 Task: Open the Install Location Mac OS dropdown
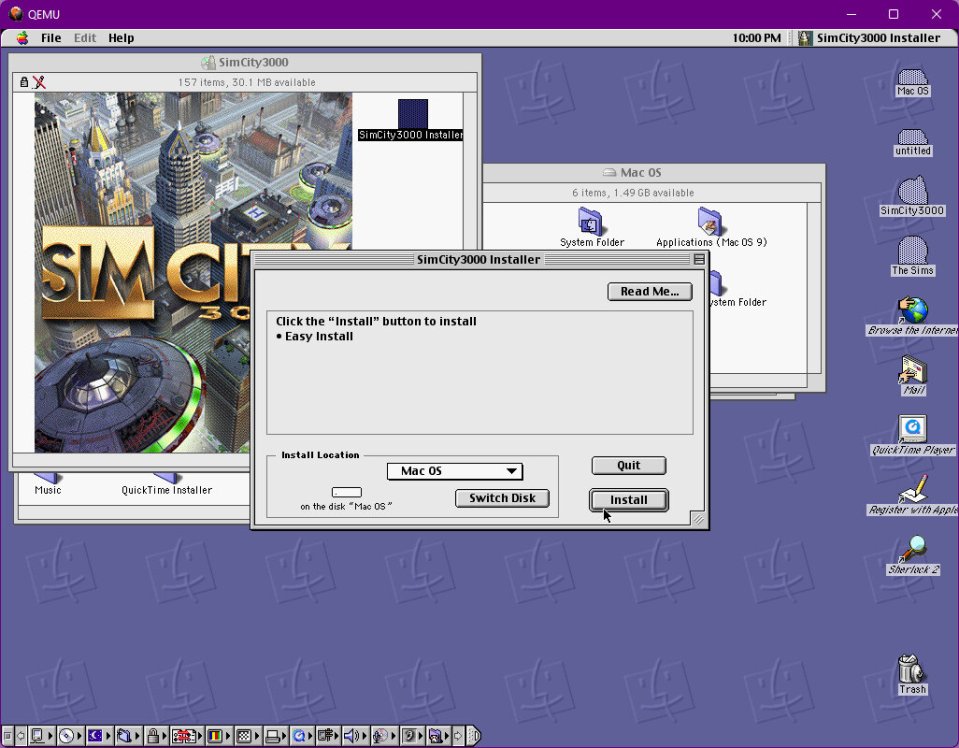click(x=455, y=471)
